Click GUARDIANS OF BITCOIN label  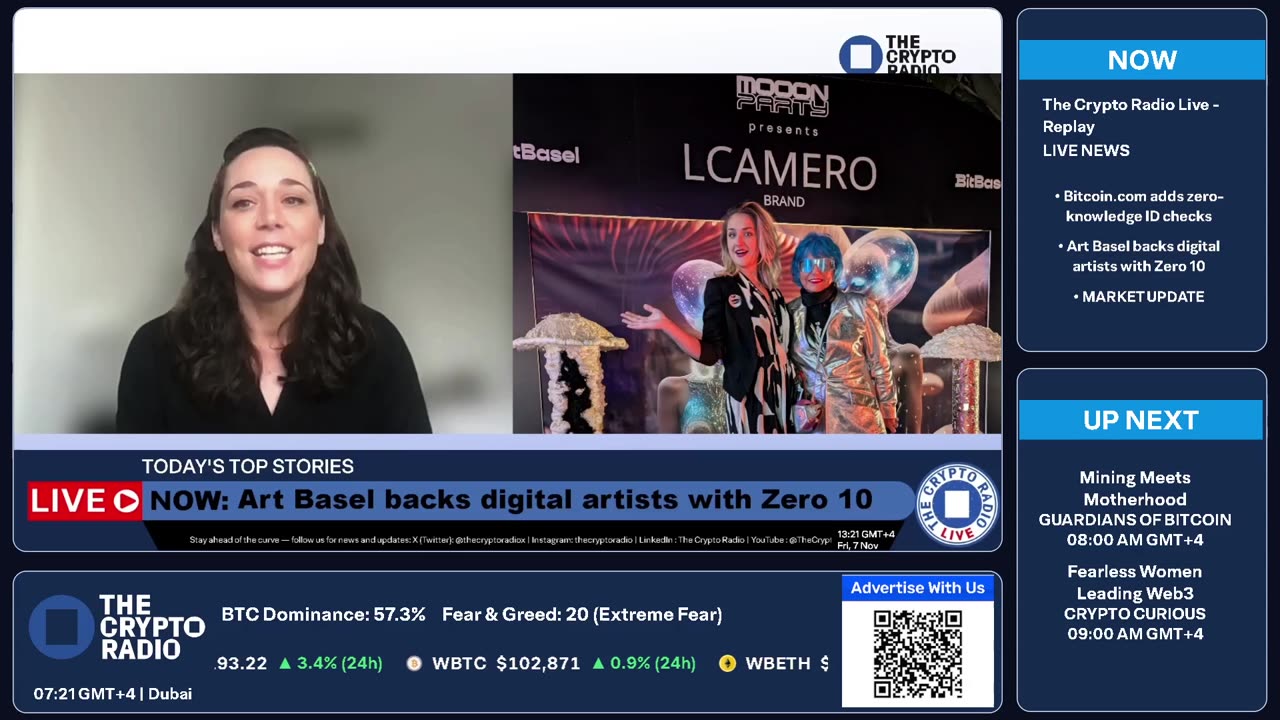tap(1135, 520)
